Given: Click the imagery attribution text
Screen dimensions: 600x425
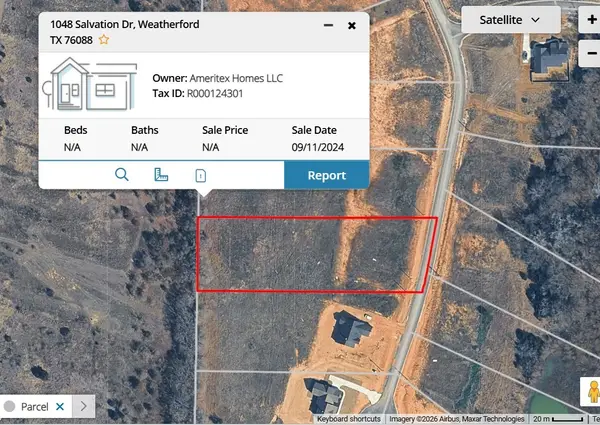Looking at the screenshot, I should pyautogui.click(x=457, y=419).
